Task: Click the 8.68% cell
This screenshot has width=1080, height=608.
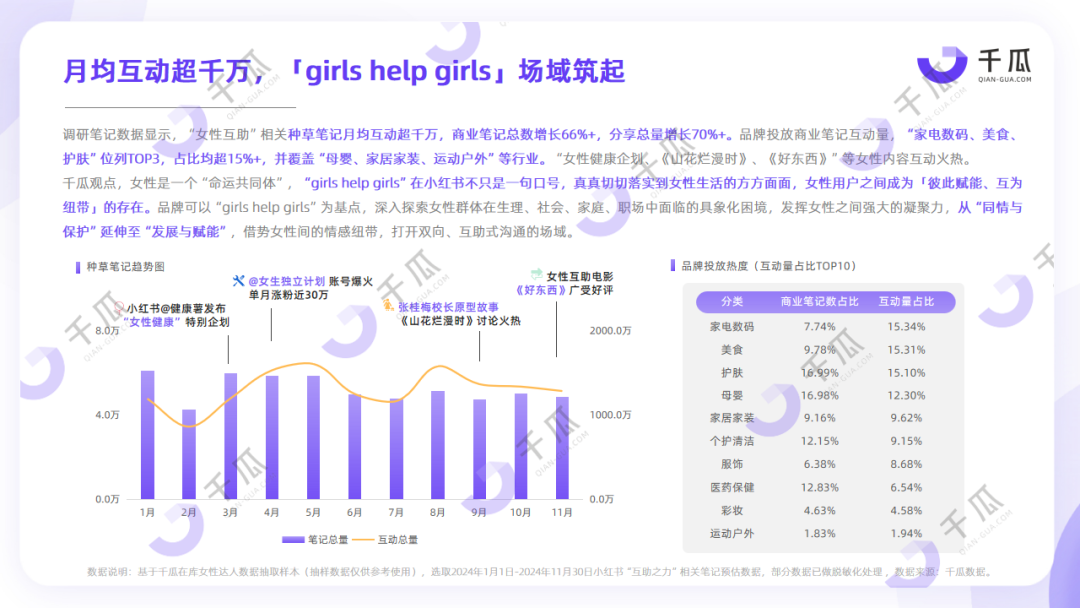Action: [906, 464]
